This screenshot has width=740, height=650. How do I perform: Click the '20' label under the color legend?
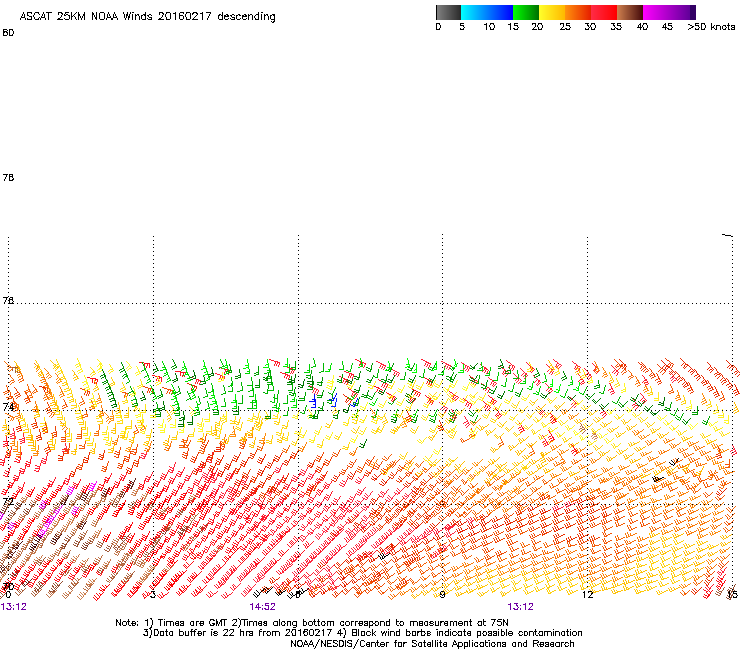coord(538,27)
